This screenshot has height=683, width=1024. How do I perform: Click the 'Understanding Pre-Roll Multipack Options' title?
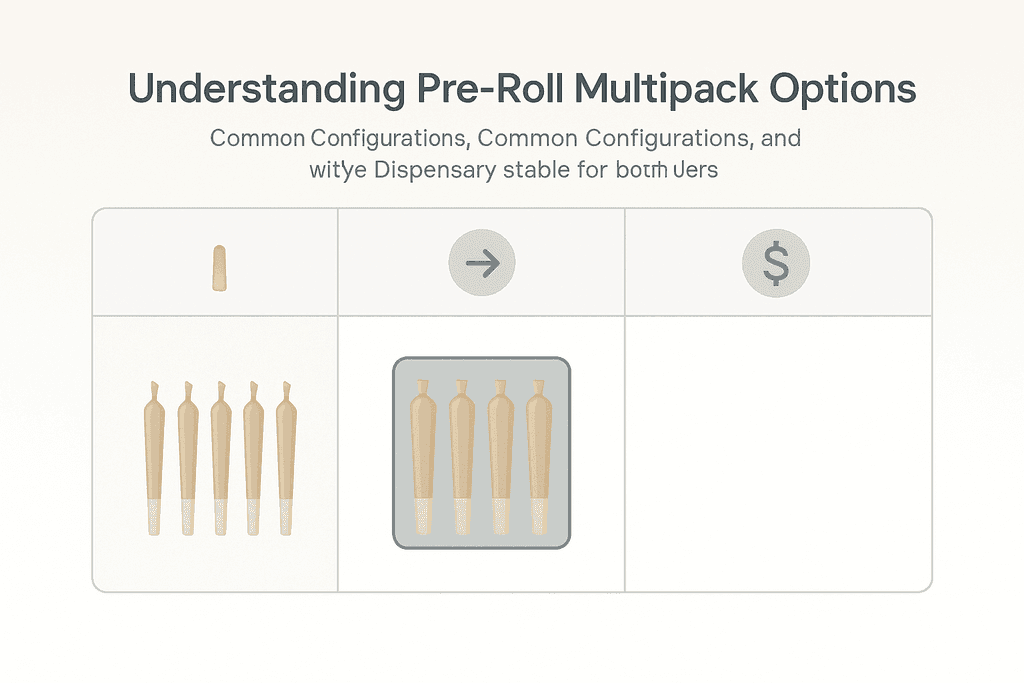(x=522, y=89)
